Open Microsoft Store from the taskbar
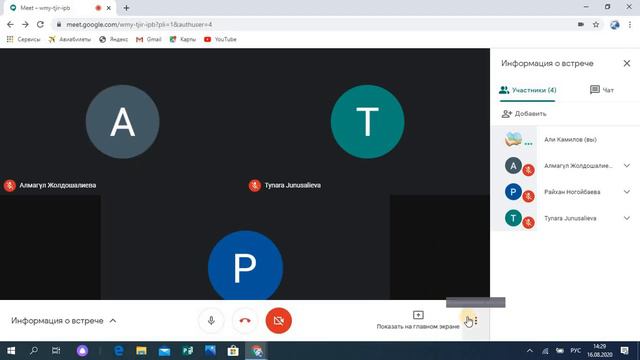The image size is (640, 360). click(x=233, y=351)
